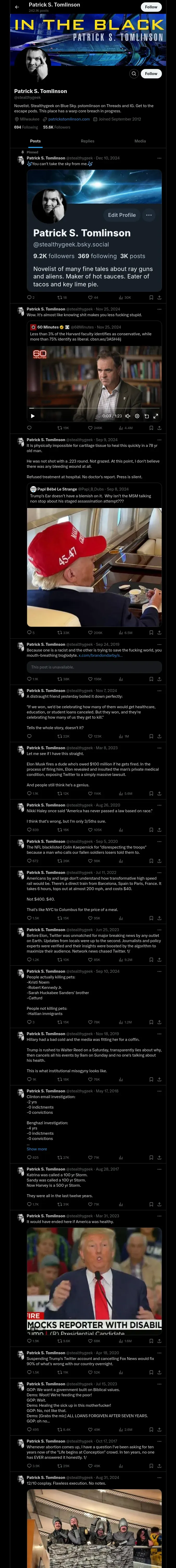
Task: Play the 60 Minutes video
Action: pos(33,416)
